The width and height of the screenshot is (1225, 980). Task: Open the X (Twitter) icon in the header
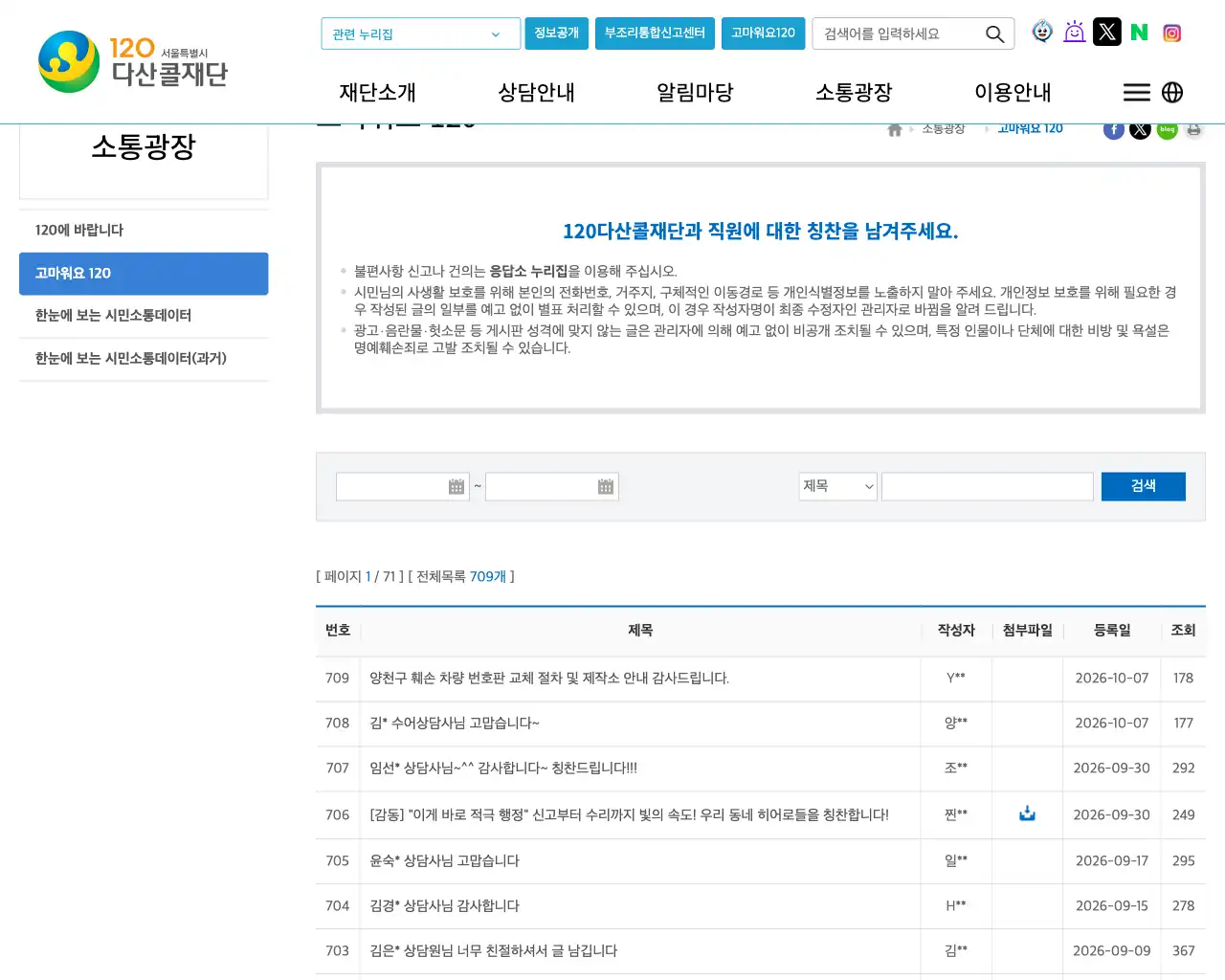click(x=1107, y=32)
